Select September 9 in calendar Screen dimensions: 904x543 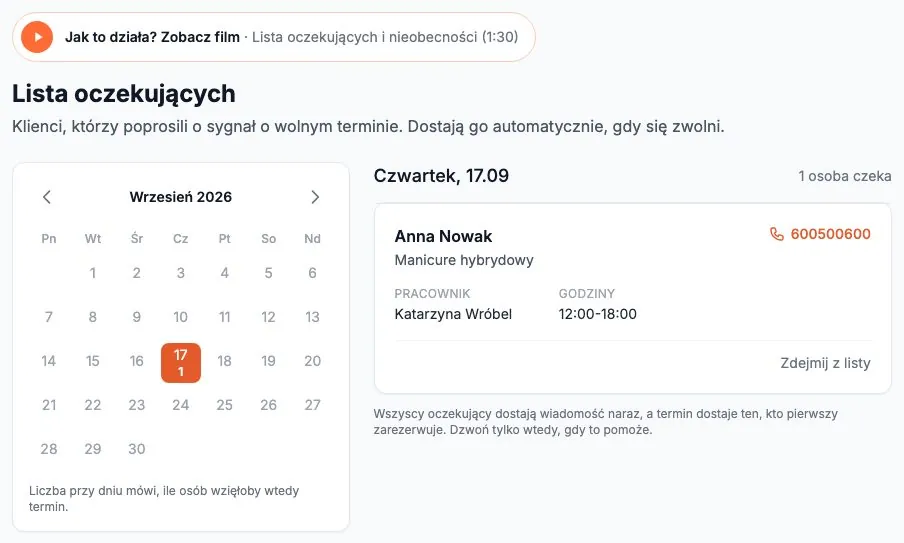point(137,317)
